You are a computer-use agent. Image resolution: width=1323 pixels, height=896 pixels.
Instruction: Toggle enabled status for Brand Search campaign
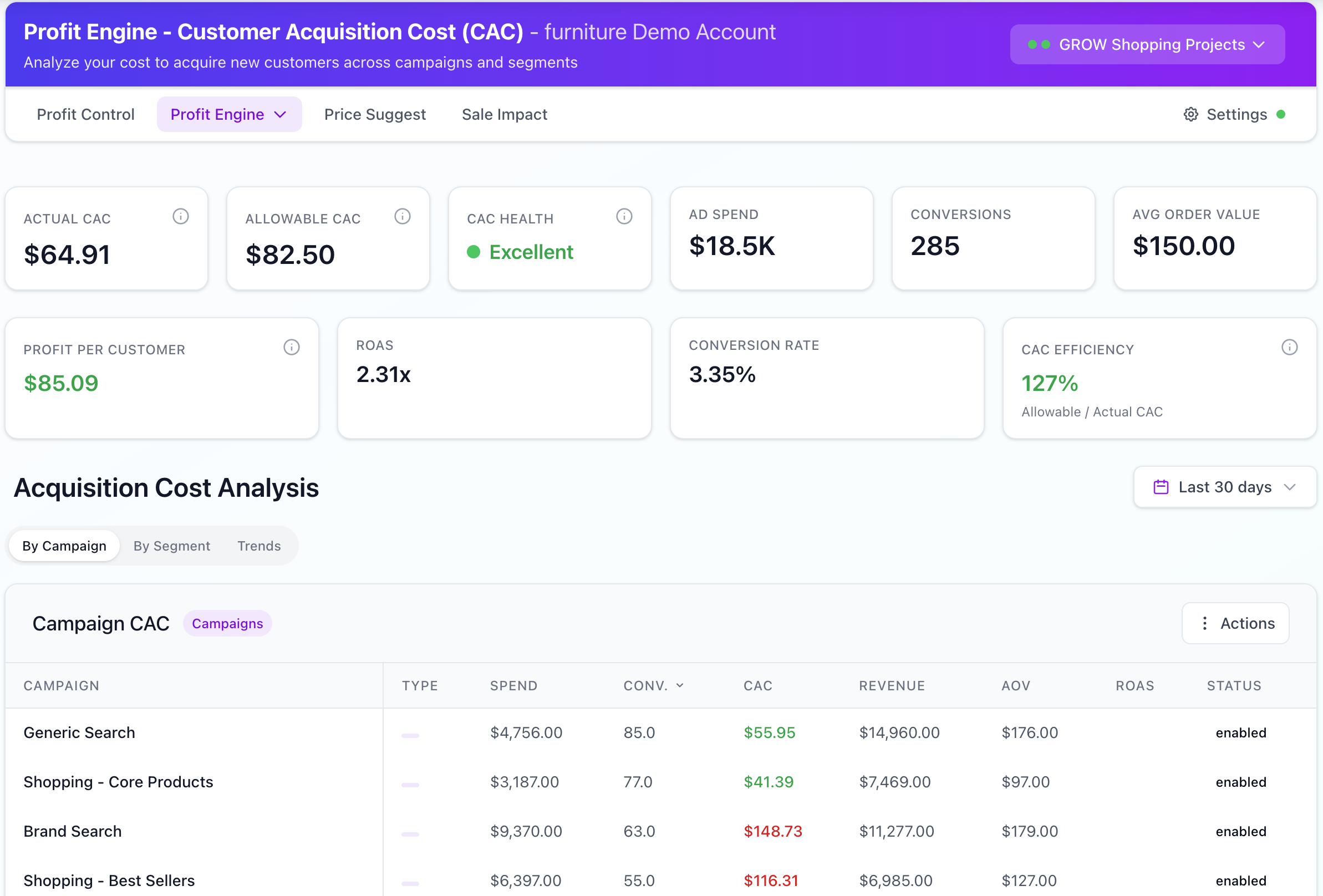click(x=1241, y=831)
